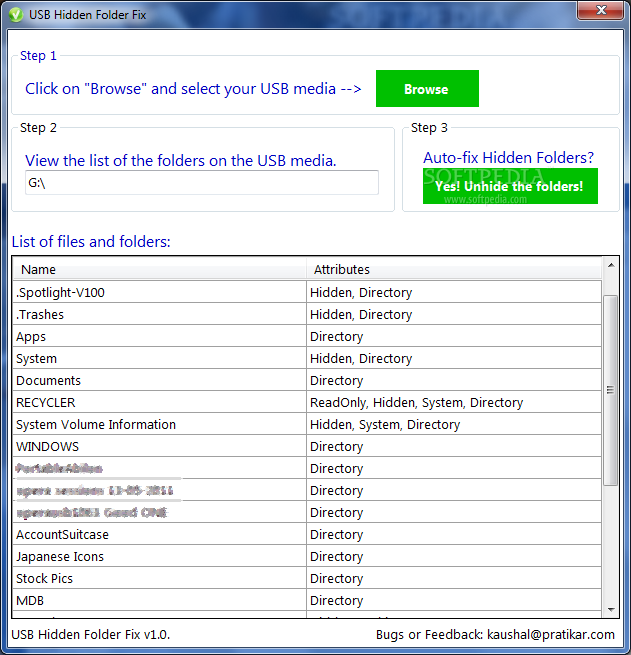Select the MDB folder row
The image size is (631, 655).
307,600
